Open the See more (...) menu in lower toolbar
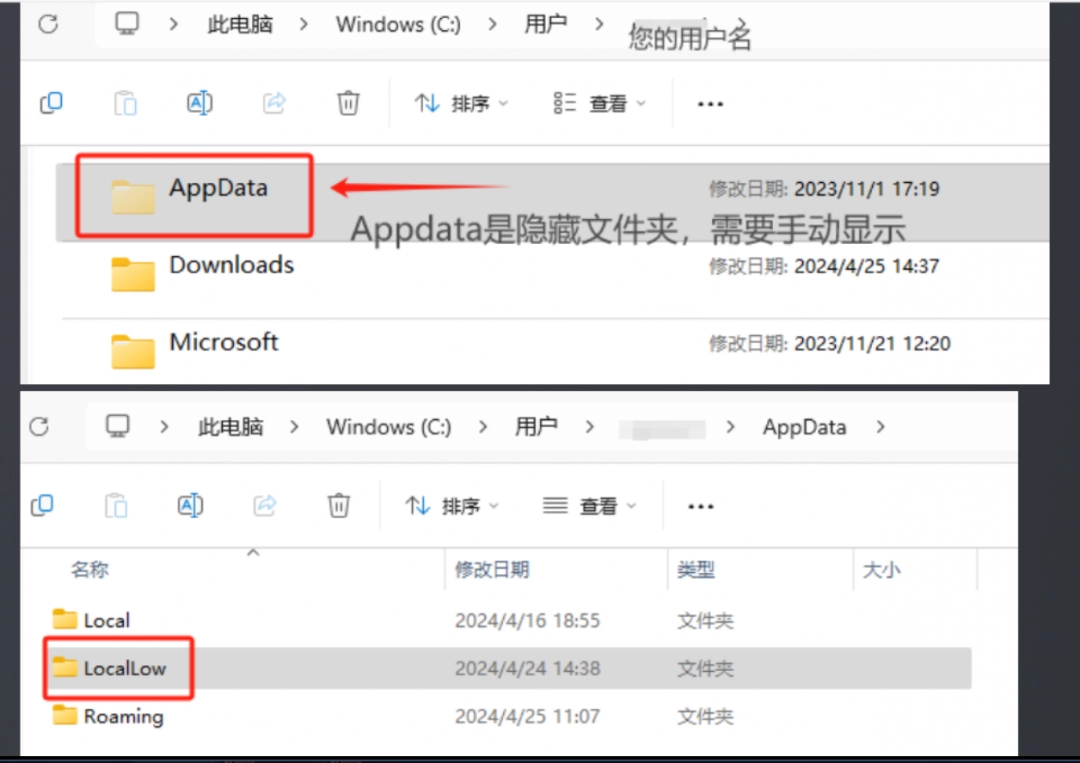 click(x=700, y=505)
